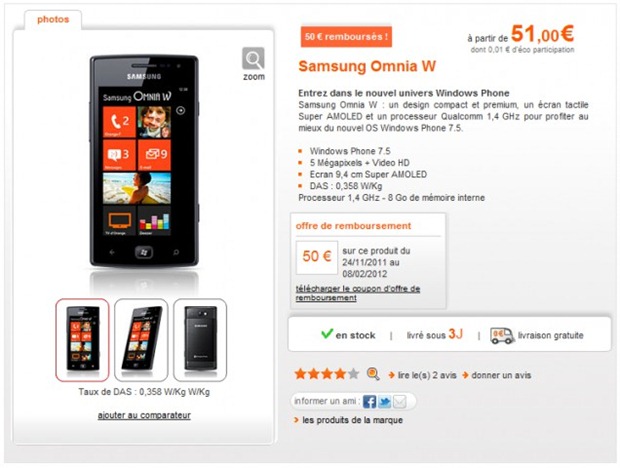Open télécharger le coupon d'offre link
Image resolution: width=620 pixels, height=468 pixels.
[358, 293]
